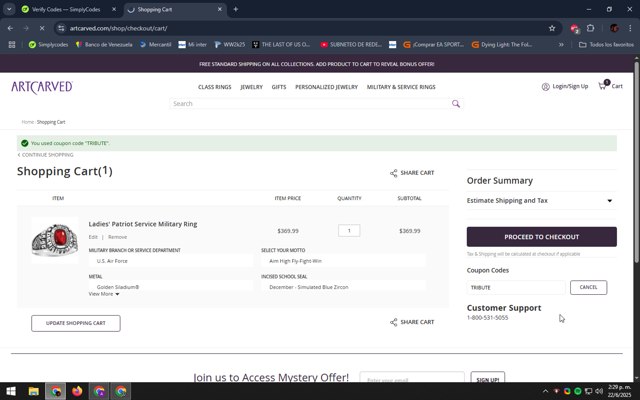The height and width of the screenshot is (400, 640).
Task: Open the Windows Start menu
Action: tap(11, 391)
